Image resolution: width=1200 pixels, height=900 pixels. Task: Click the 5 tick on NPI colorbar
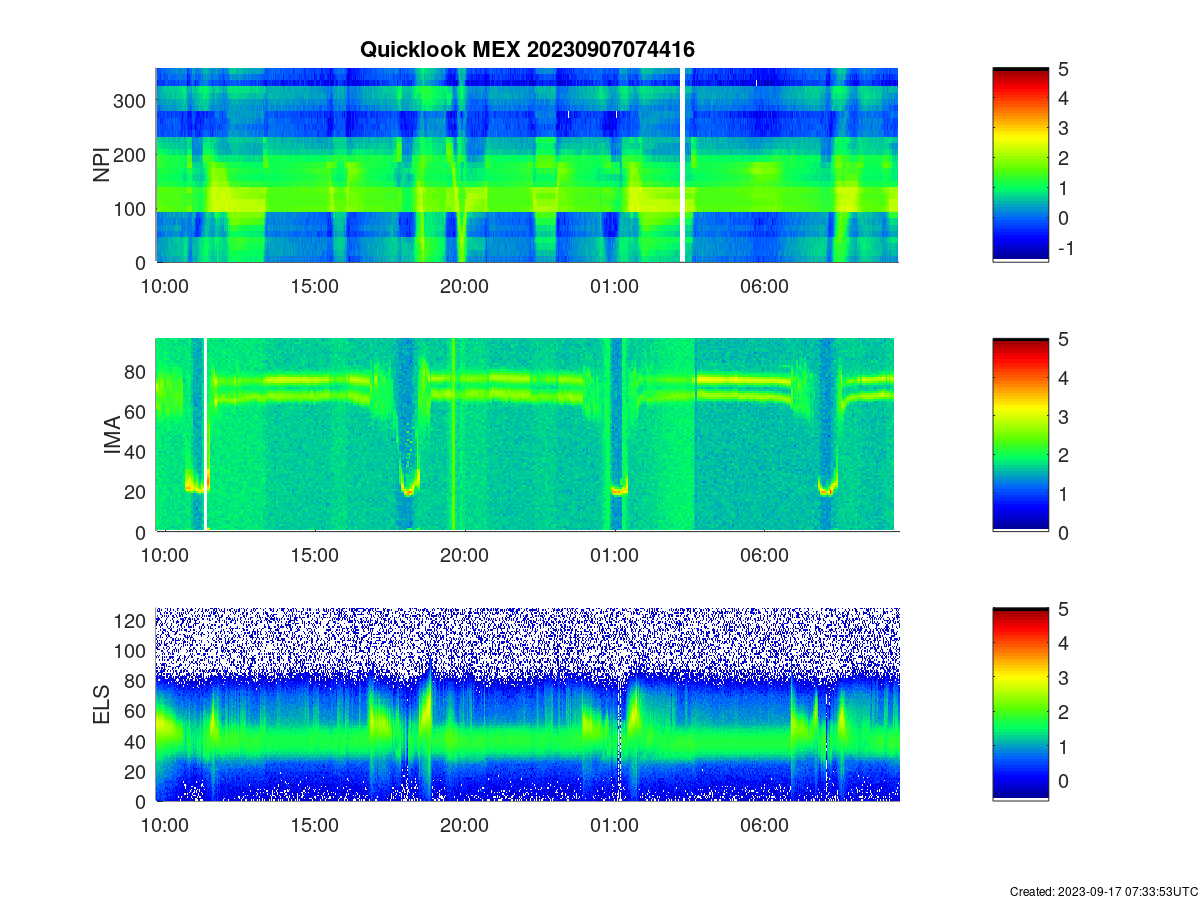(x=1063, y=68)
